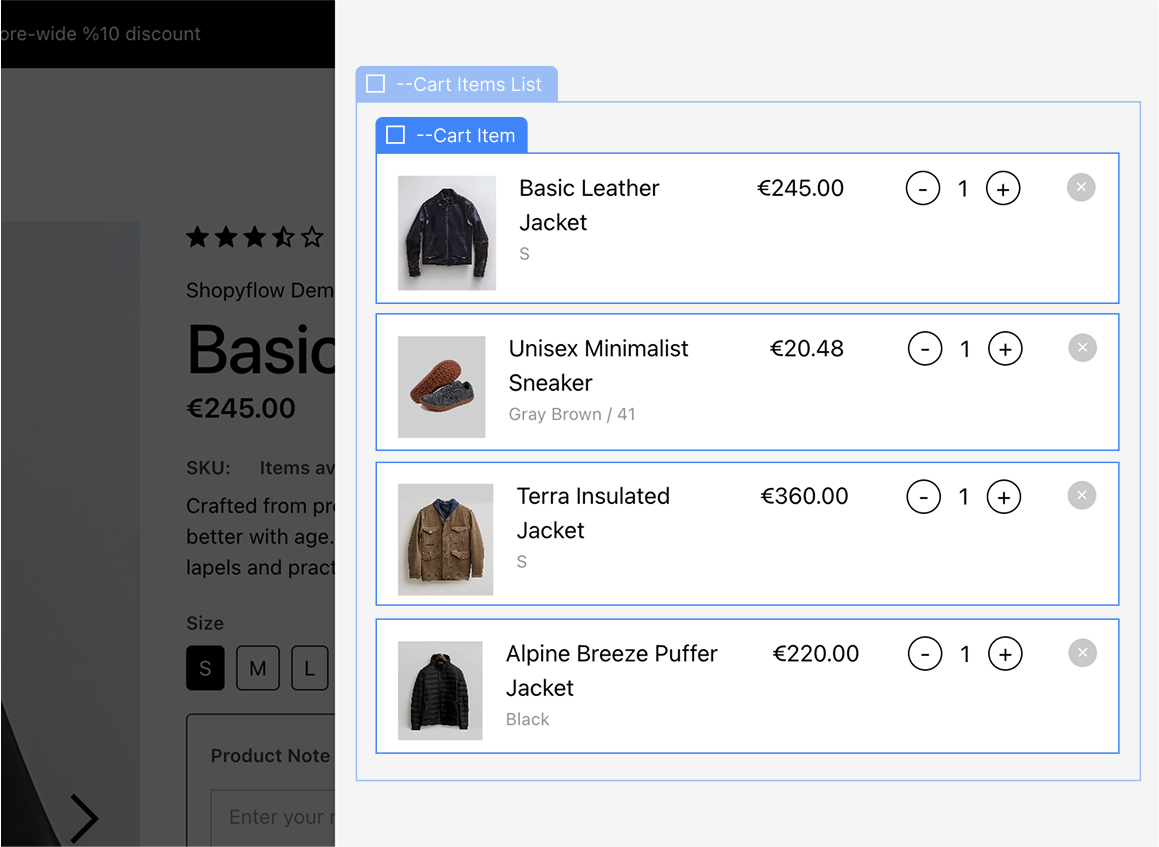Image resolution: width=1159 pixels, height=847 pixels.
Task: Remove Basic Leather Jacket from cart
Action: 1081,188
